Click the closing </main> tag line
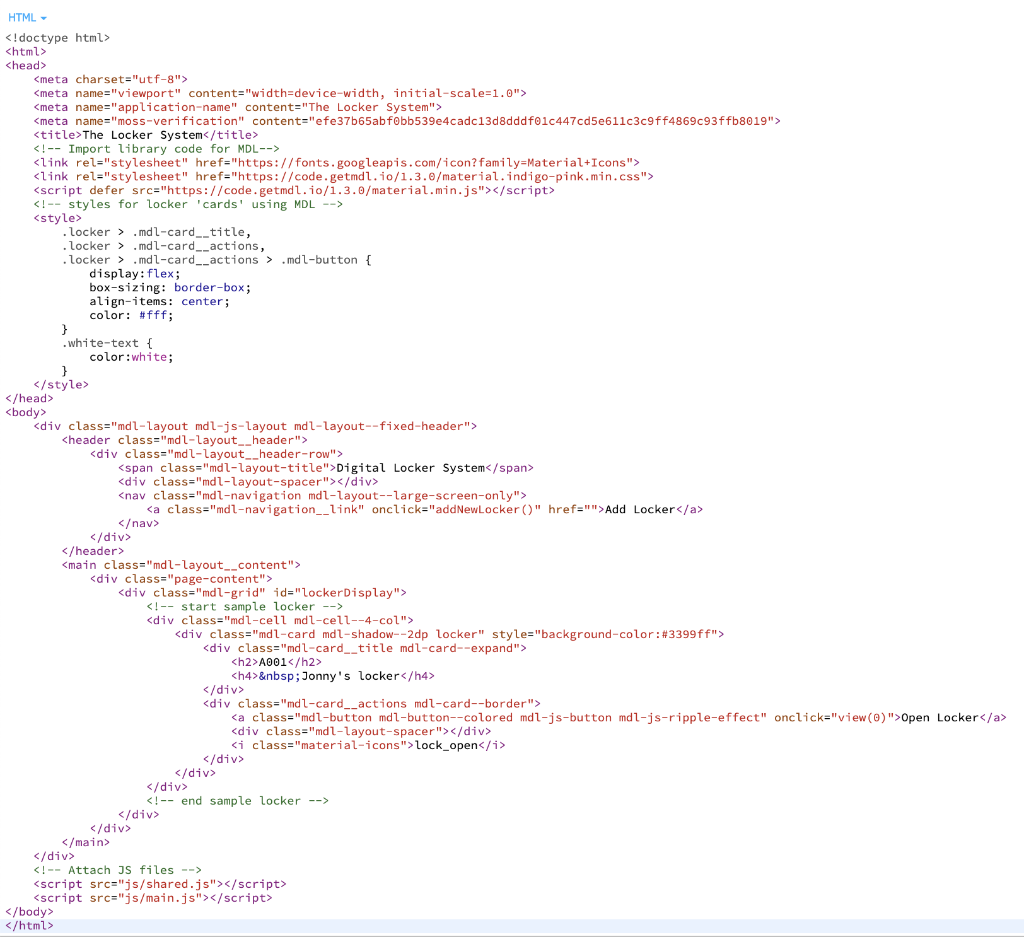The image size is (1024, 937). pyautogui.click(x=86, y=842)
